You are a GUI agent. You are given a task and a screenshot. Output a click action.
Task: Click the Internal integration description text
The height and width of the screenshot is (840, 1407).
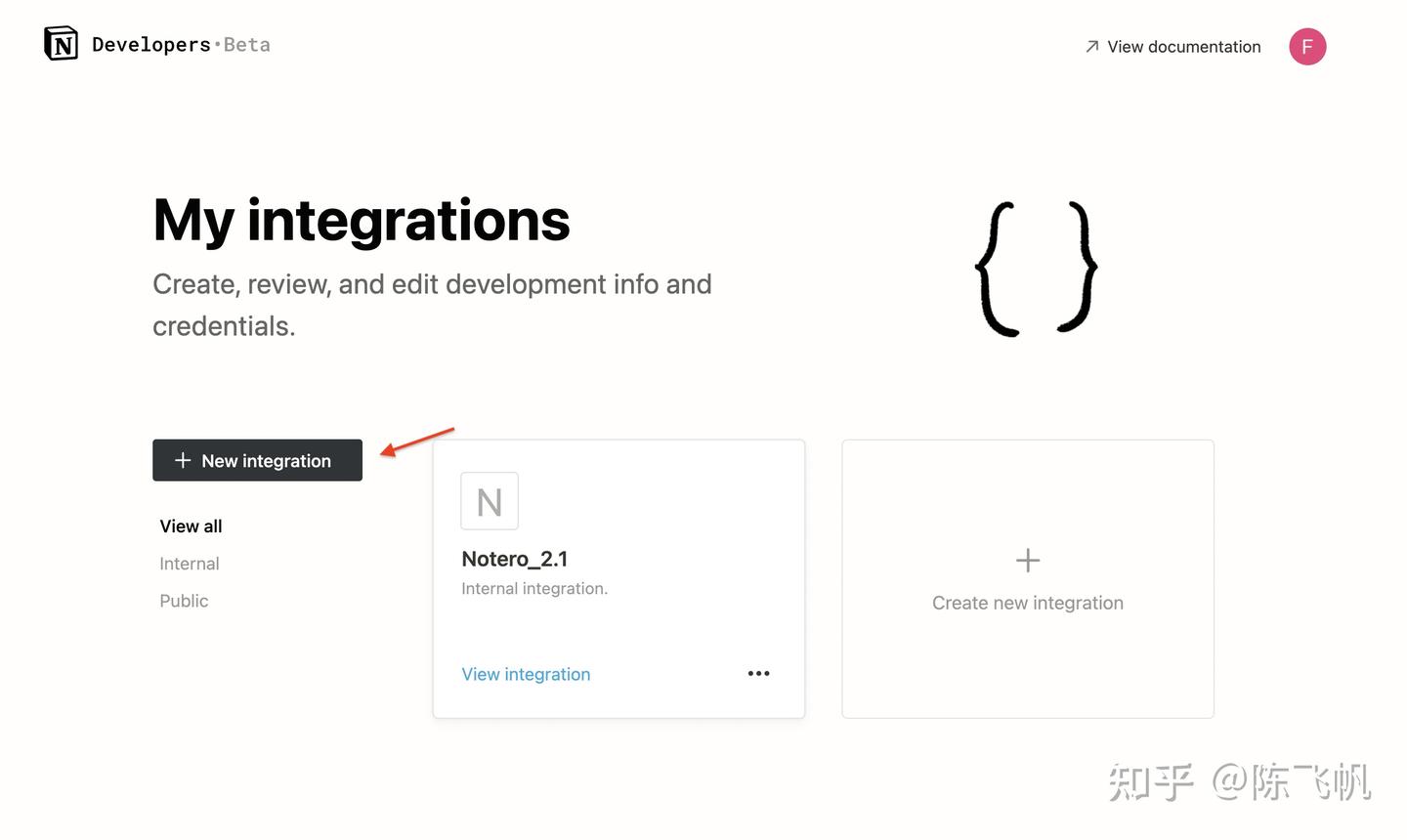pos(534,588)
